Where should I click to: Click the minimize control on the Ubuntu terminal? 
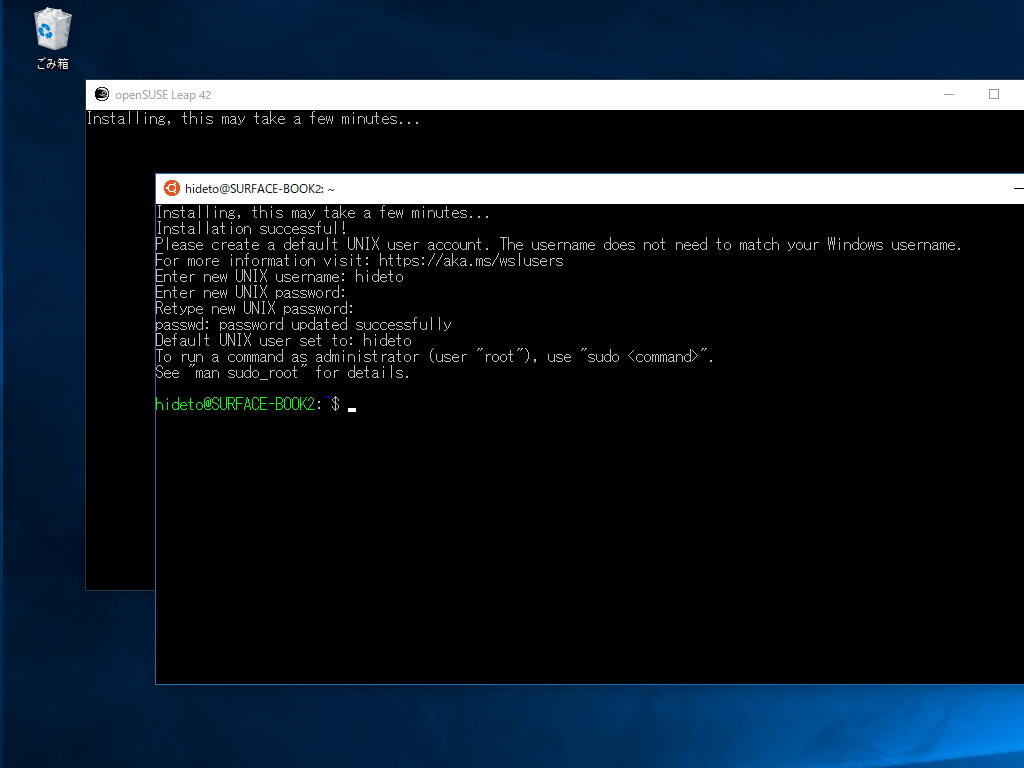(x=1019, y=188)
